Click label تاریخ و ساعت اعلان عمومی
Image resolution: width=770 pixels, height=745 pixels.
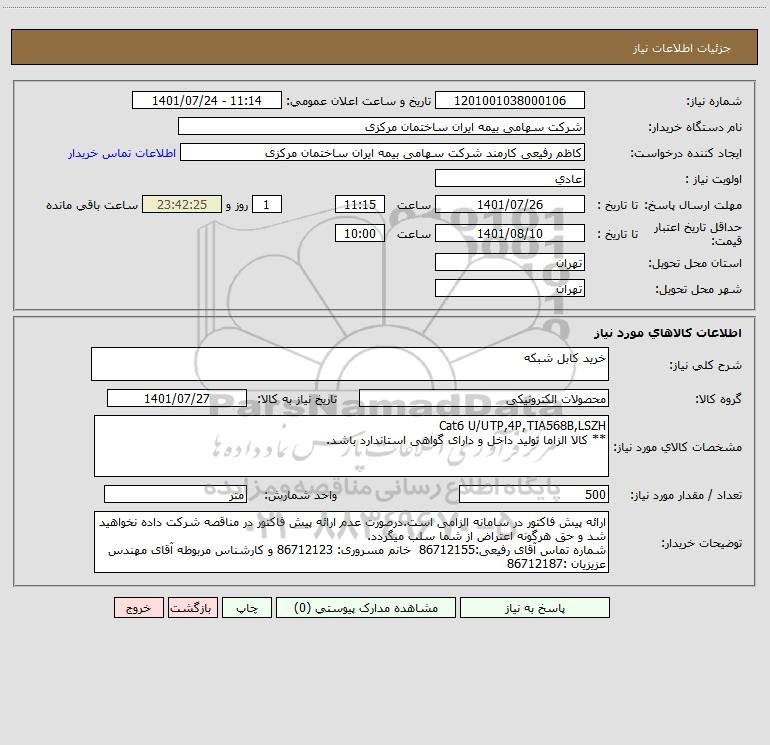pyautogui.click(x=359, y=101)
